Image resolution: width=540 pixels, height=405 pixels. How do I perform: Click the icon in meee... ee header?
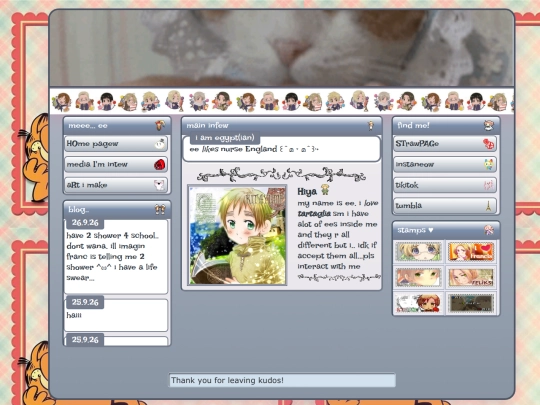pyautogui.click(x=159, y=125)
